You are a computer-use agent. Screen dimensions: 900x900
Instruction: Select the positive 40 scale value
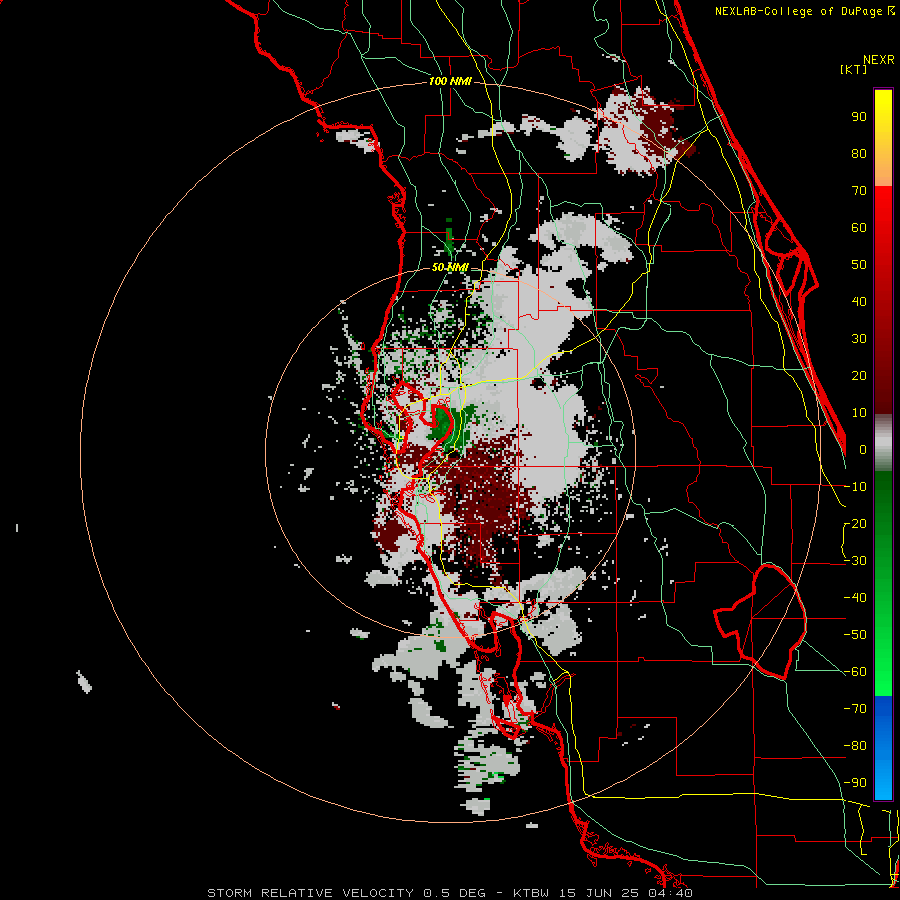click(859, 301)
